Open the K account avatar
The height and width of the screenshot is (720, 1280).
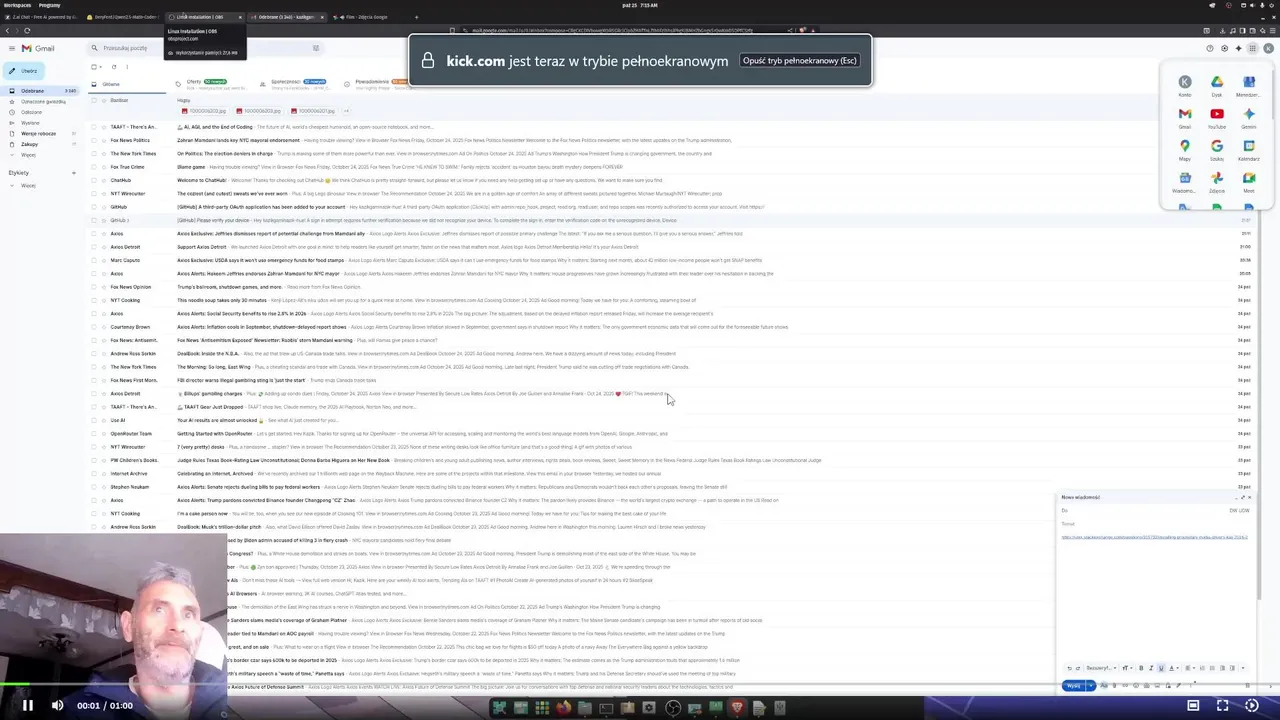pyautogui.click(x=1270, y=48)
